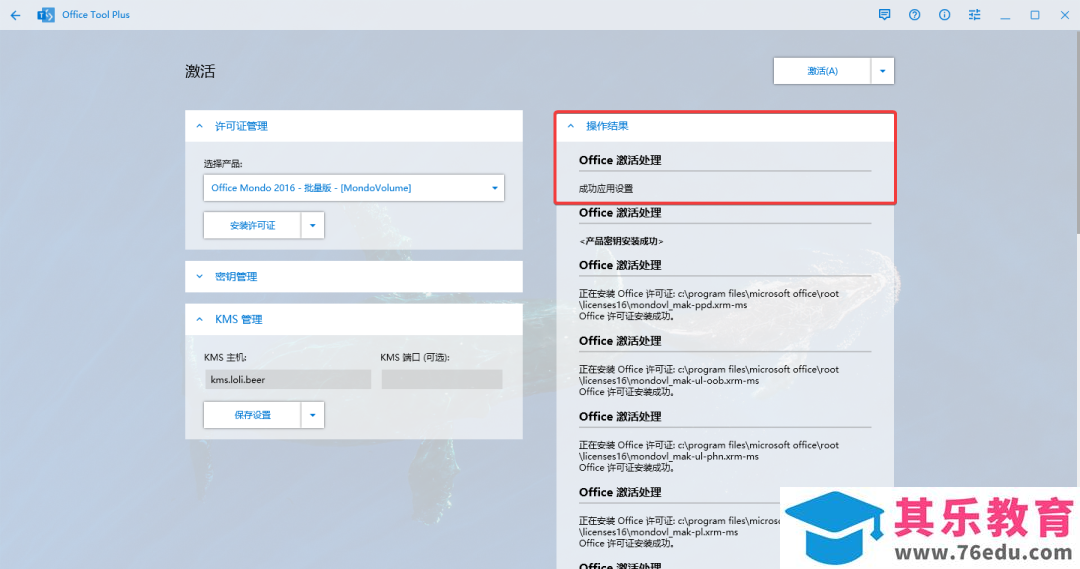Screen dimensions: 1080x569
Task: Click the <产品密钥安装成功> result text
Action: tap(621, 241)
